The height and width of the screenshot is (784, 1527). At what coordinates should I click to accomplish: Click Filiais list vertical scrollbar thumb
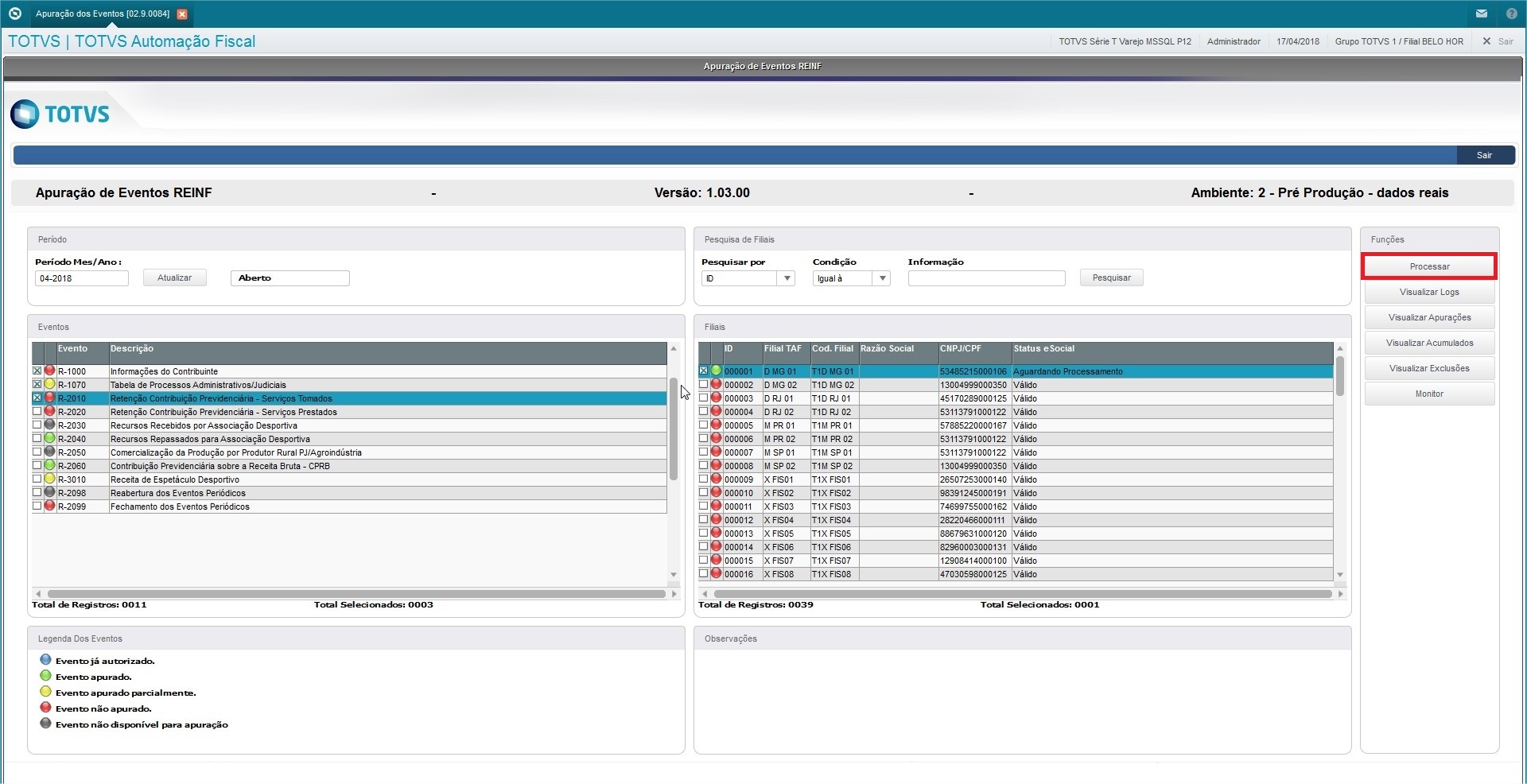pos(1340,376)
